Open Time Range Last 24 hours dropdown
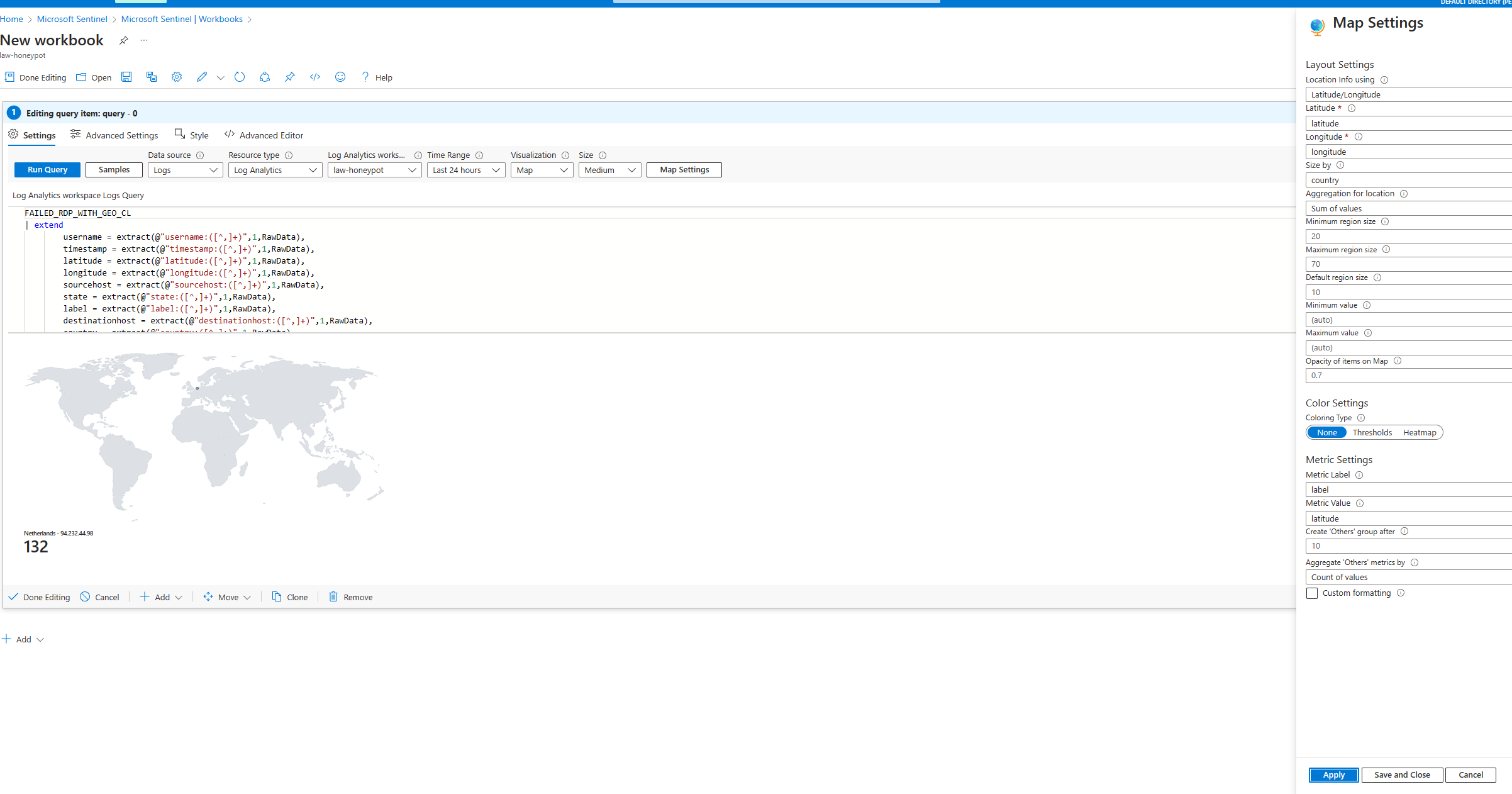This screenshot has width=1512, height=794. point(466,170)
